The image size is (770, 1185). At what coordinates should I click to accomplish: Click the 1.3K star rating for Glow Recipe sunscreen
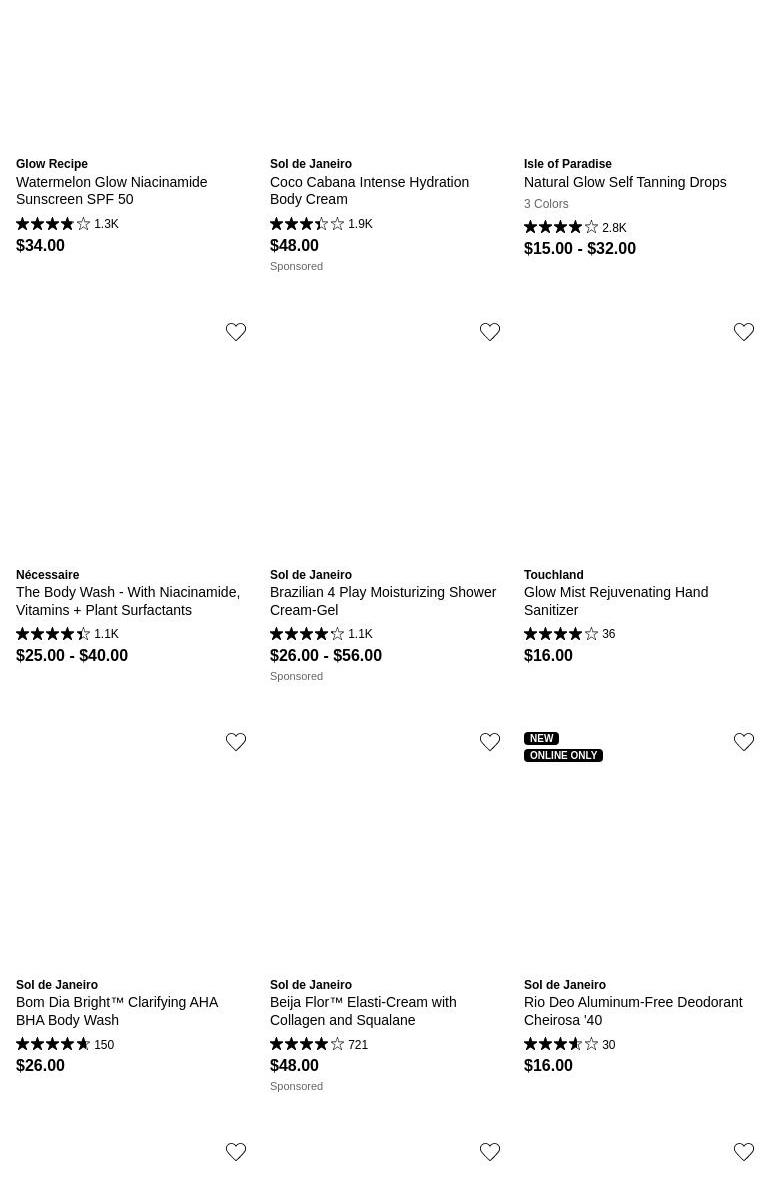point(67,224)
